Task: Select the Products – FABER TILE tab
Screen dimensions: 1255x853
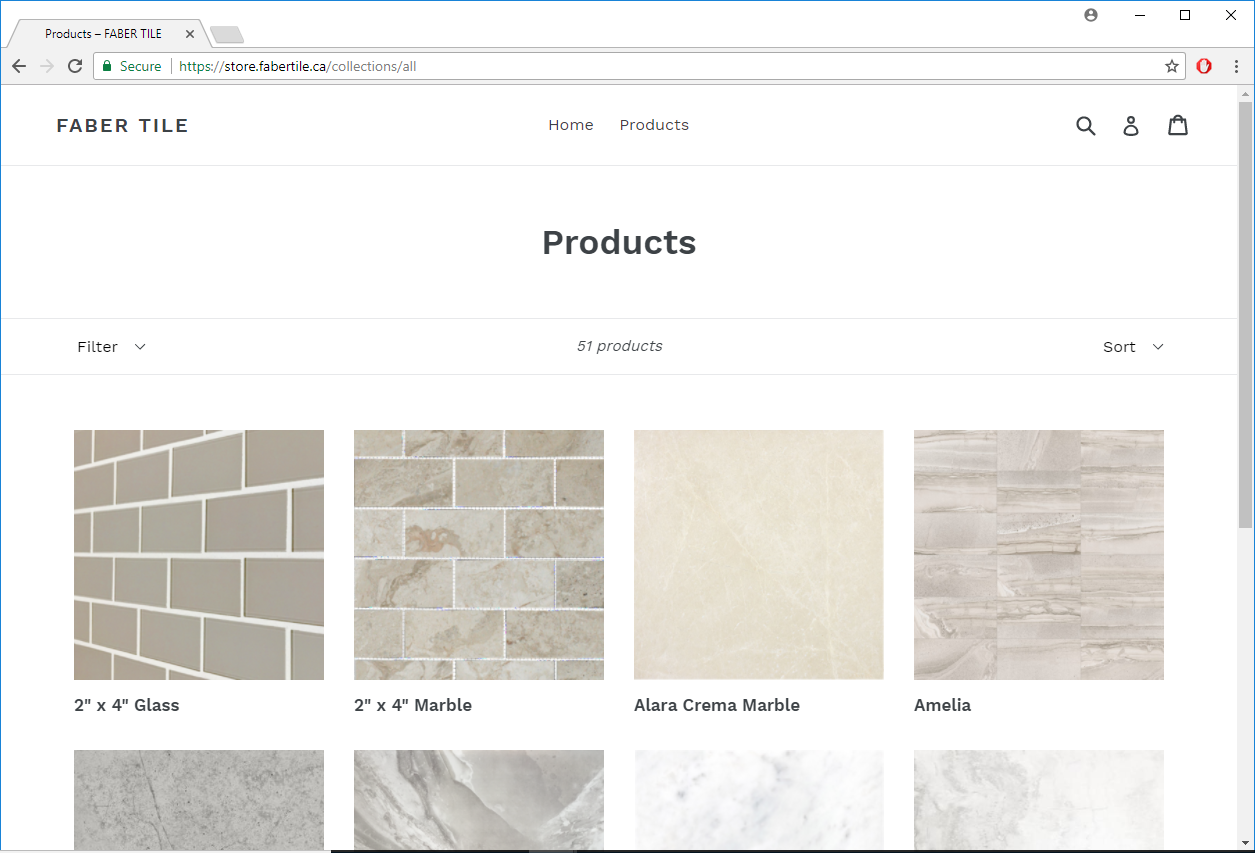Action: [108, 34]
